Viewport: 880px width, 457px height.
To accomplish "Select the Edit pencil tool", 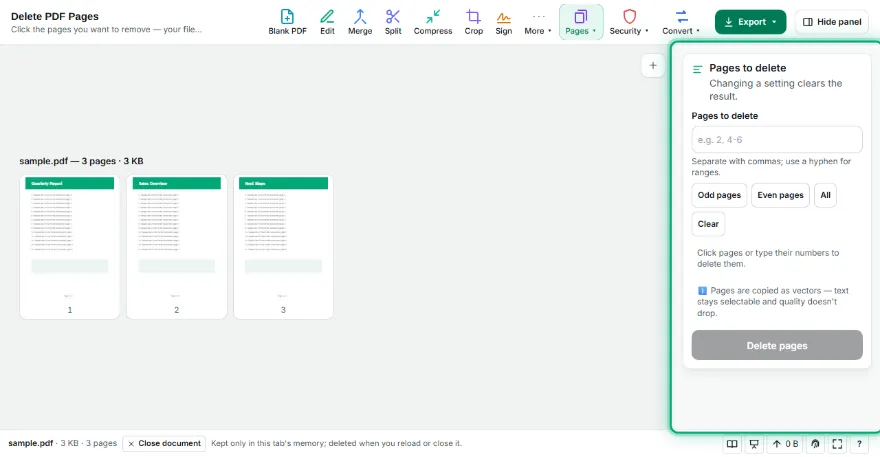I will [x=327, y=22].
